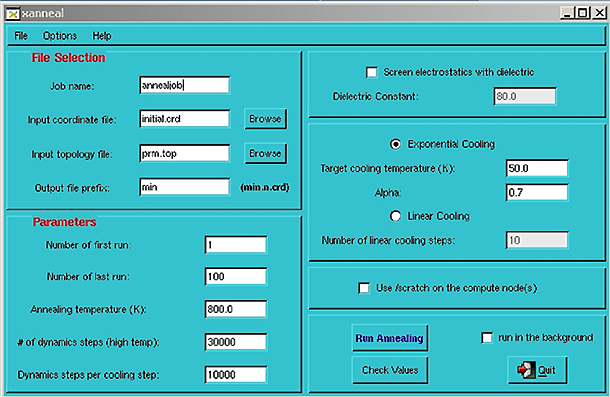Click the Number of last run field
The height and width of the screenshot is (397, 610).
tap(236, 277)
